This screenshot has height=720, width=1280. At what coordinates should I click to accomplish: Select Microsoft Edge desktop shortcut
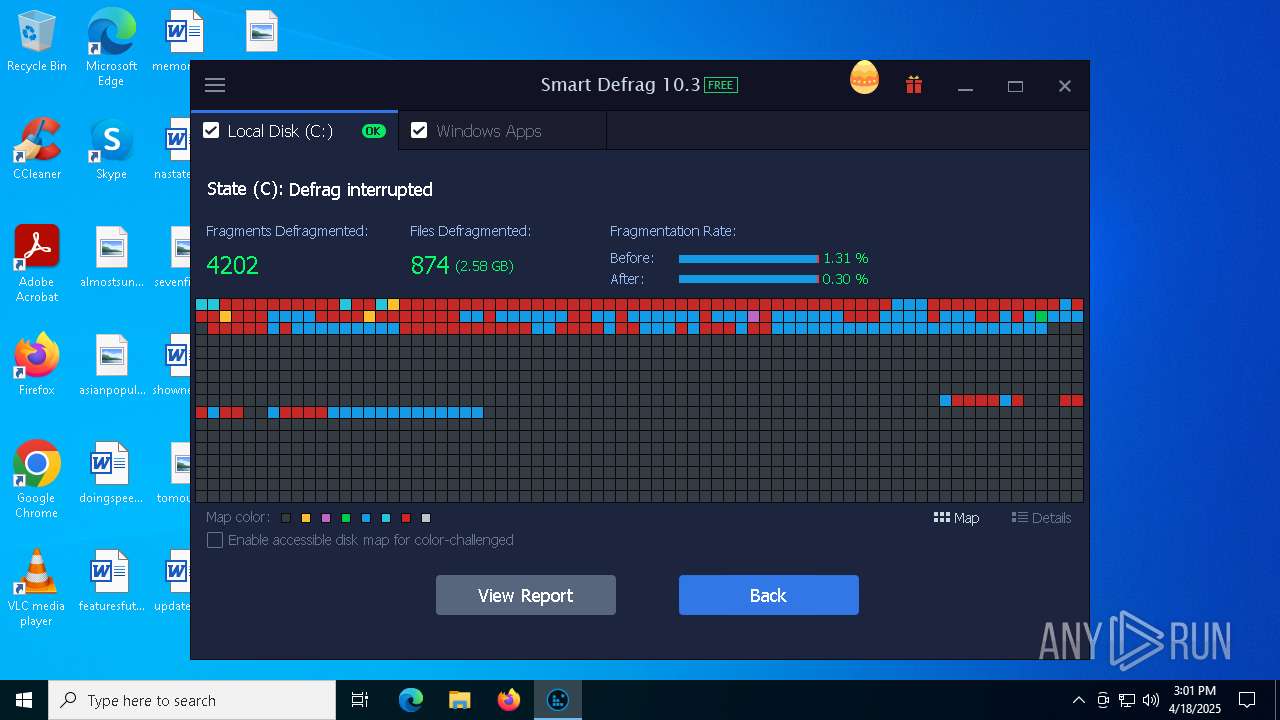point(111,48)
